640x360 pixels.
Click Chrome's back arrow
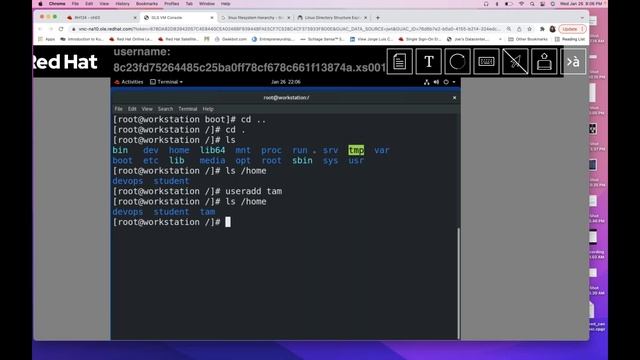(x=40, y=29)
